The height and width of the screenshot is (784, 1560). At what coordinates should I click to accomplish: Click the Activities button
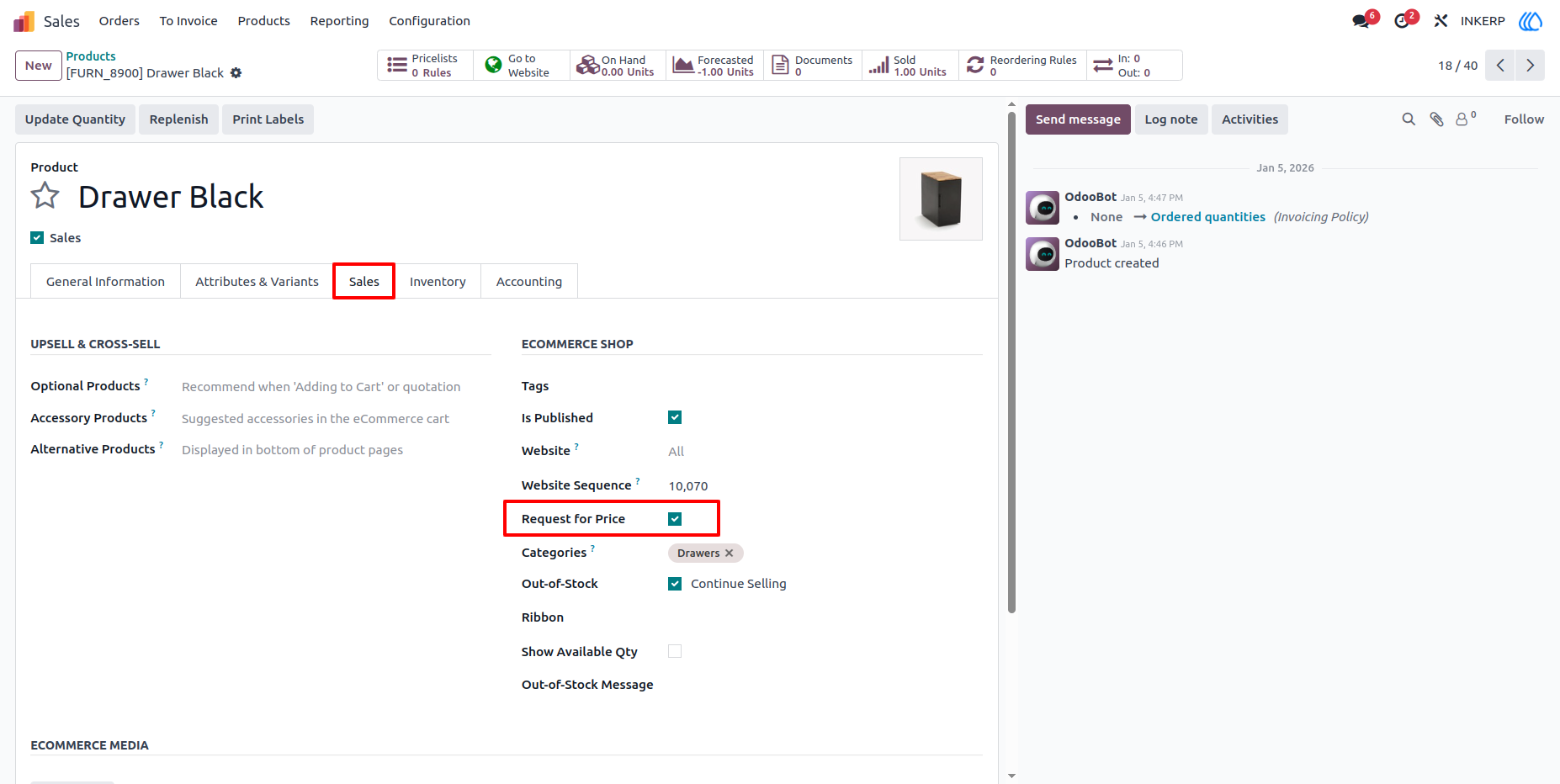(1250, 119)
